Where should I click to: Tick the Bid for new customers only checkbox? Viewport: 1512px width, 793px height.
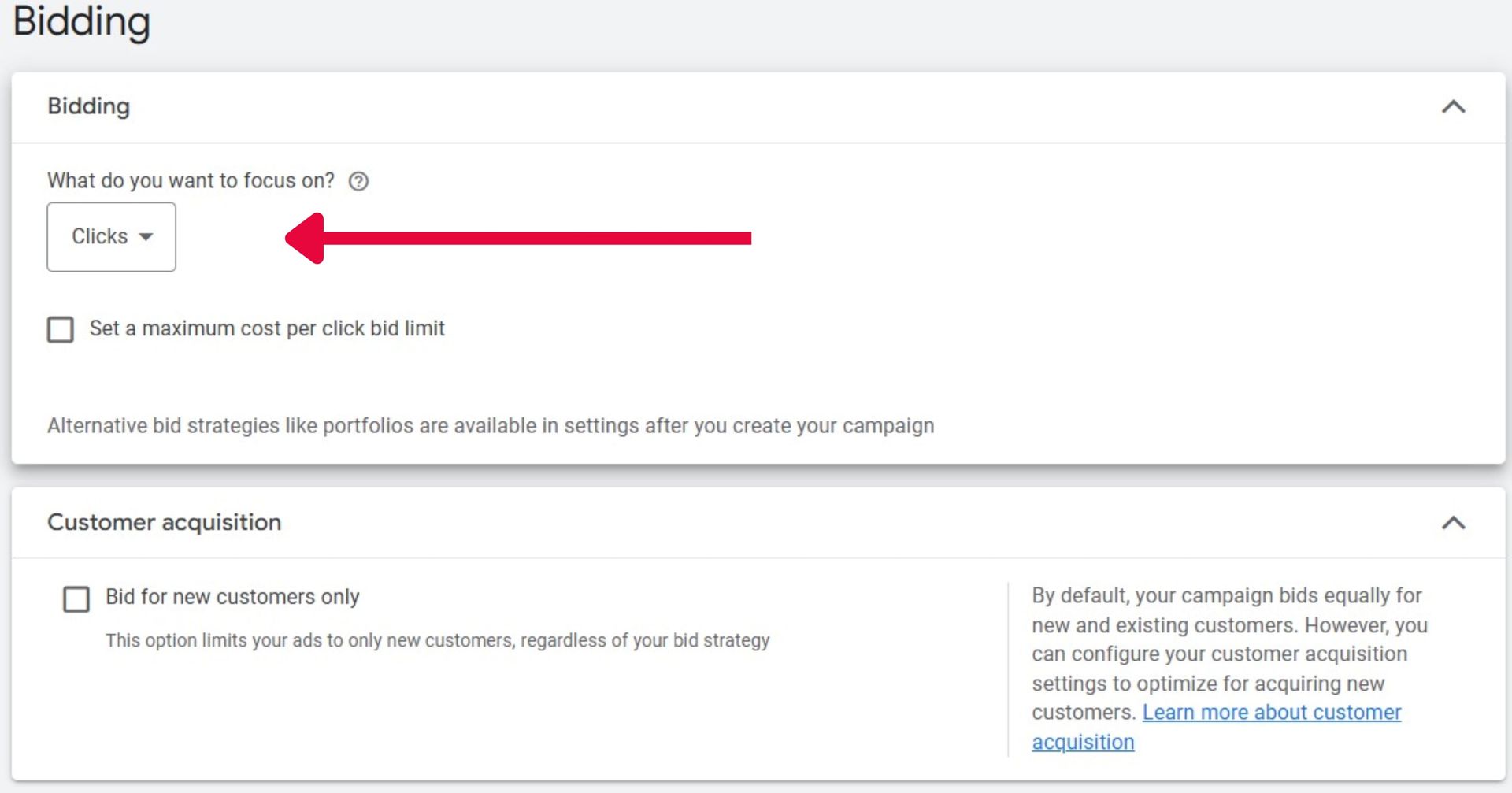coord(76,598)
